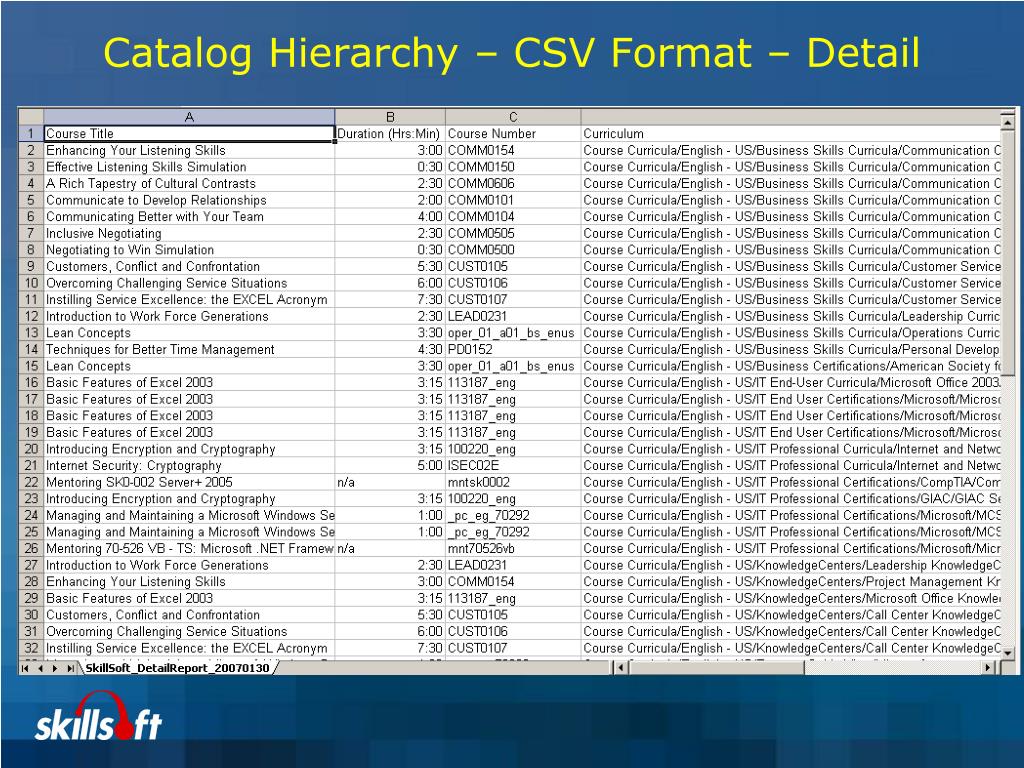
Task: Select 'A Rich Tapestry of Cultural Contrasts'
Action: point(189,184)
